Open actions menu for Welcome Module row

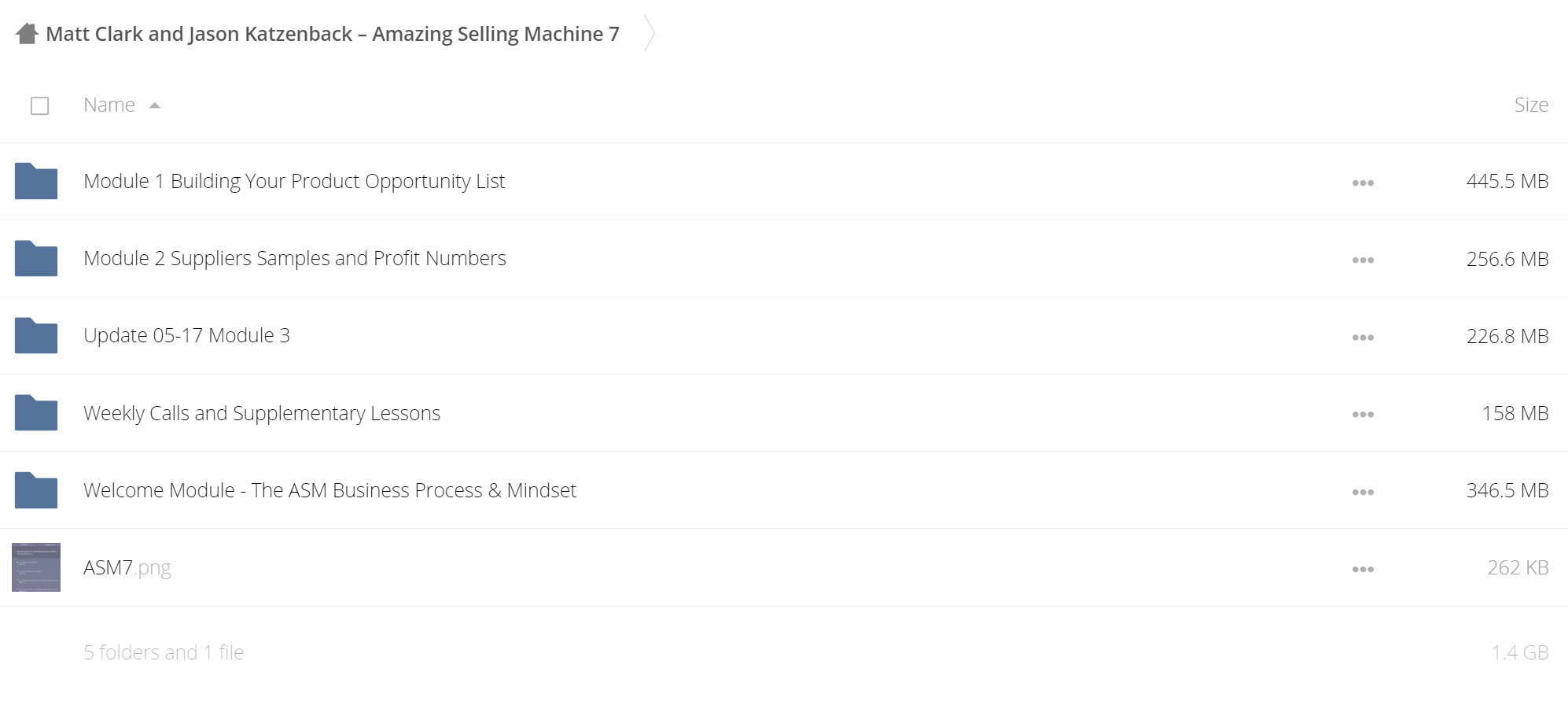click(x=1363, y=492)
